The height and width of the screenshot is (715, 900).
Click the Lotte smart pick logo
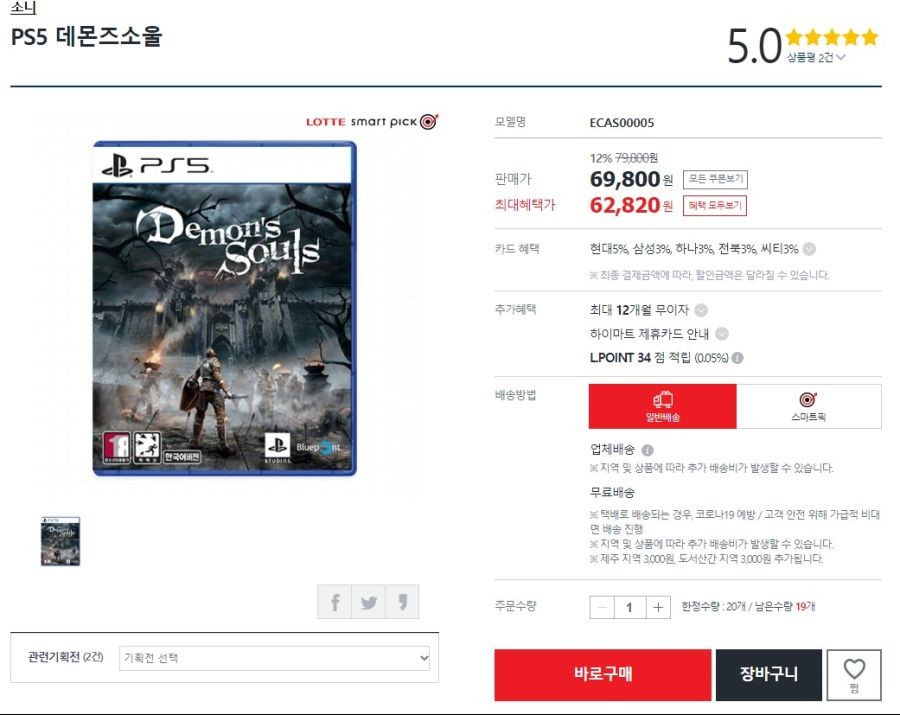click(371, 122)
